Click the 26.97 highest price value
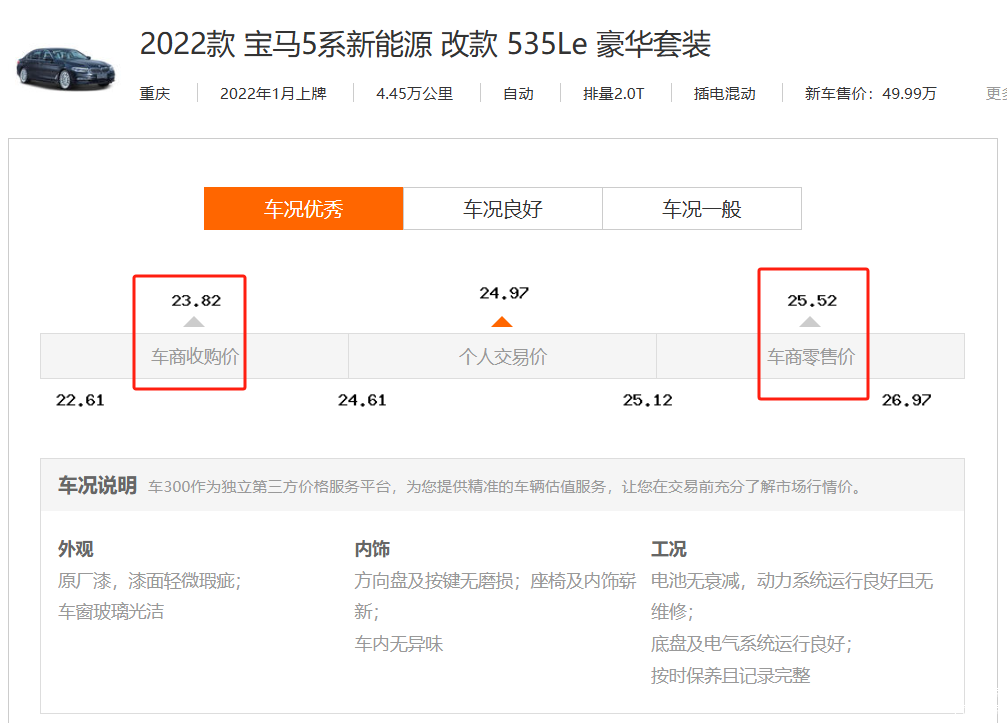Image resolution: width=1007 pixels, height=723 pixels. point(906,400)
